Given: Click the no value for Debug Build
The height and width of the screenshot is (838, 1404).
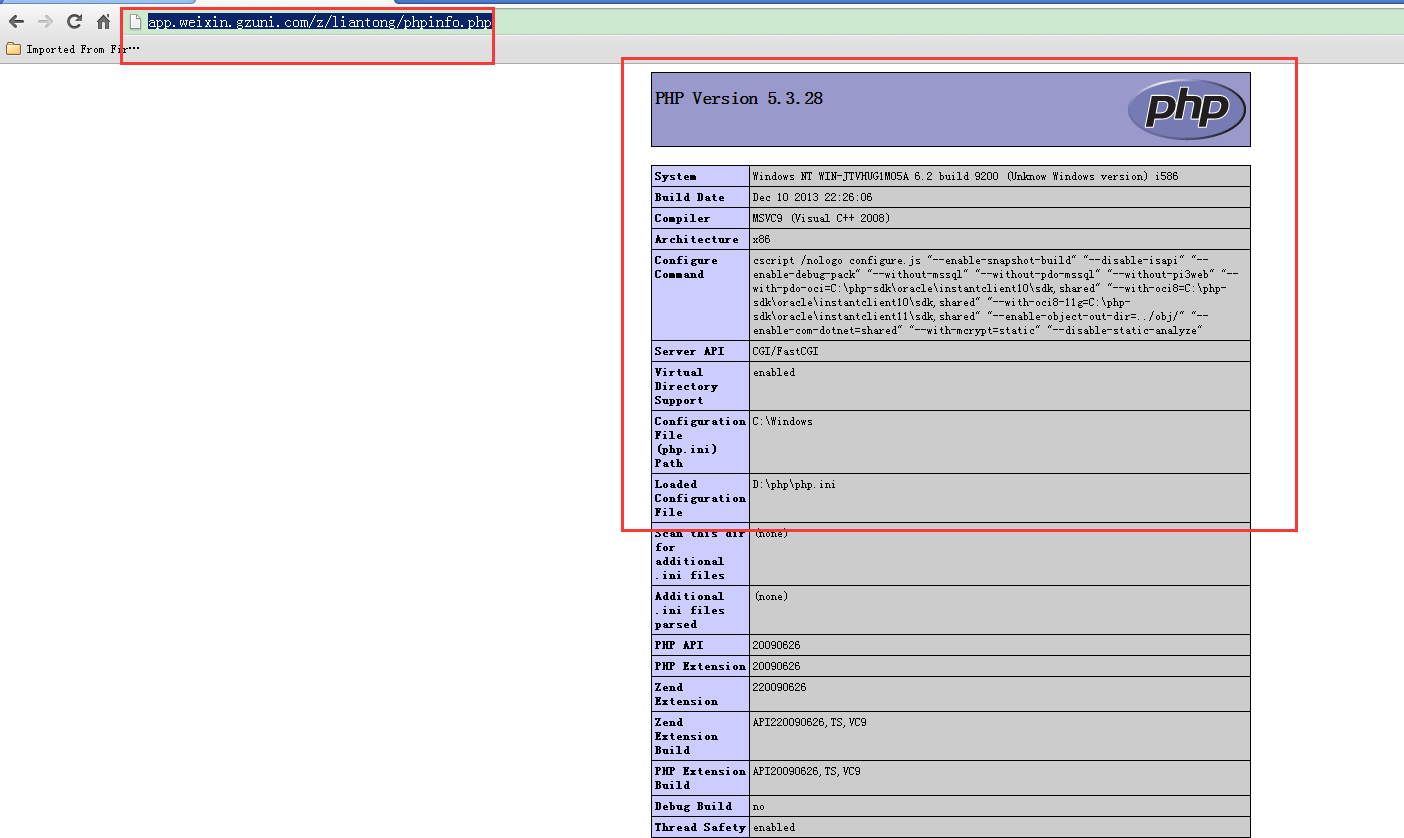Looking at the screenshot, I should [758, 806].
